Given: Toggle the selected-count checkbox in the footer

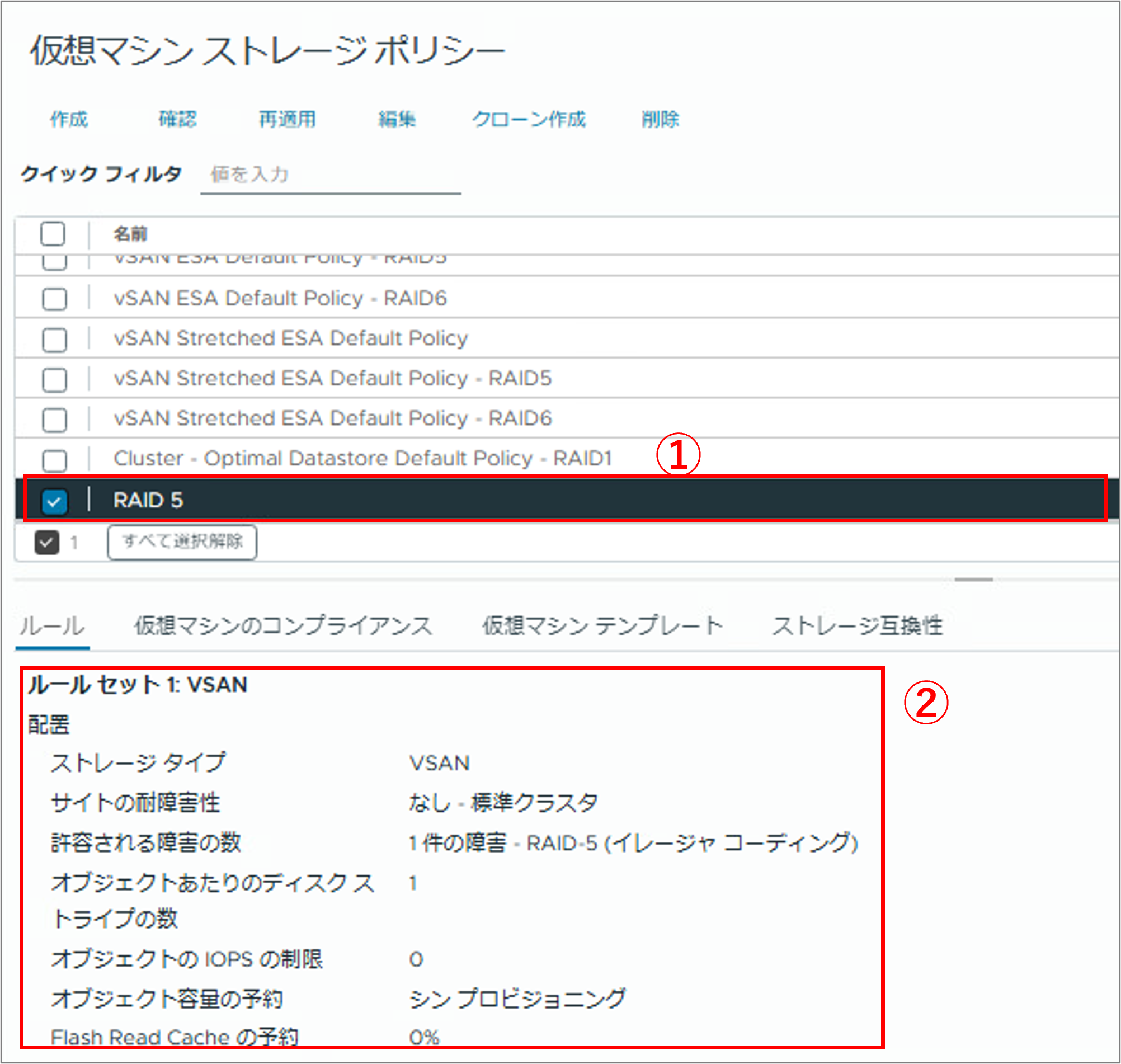Looking at the screenshot, I should [x=46, y=542].
